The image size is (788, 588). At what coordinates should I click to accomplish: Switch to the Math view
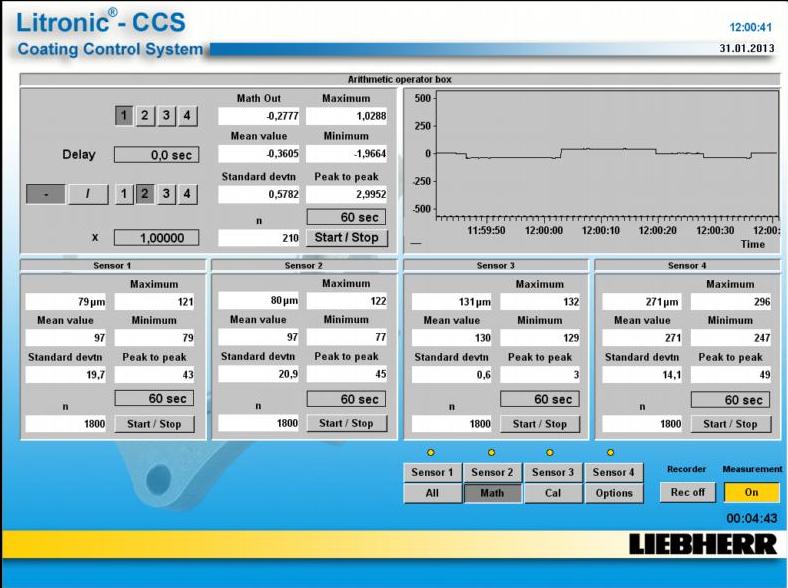point(492,493)
